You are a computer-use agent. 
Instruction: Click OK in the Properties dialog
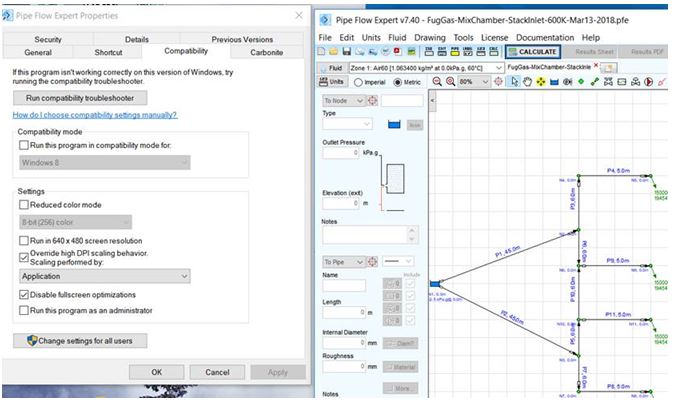pos(157,372)
